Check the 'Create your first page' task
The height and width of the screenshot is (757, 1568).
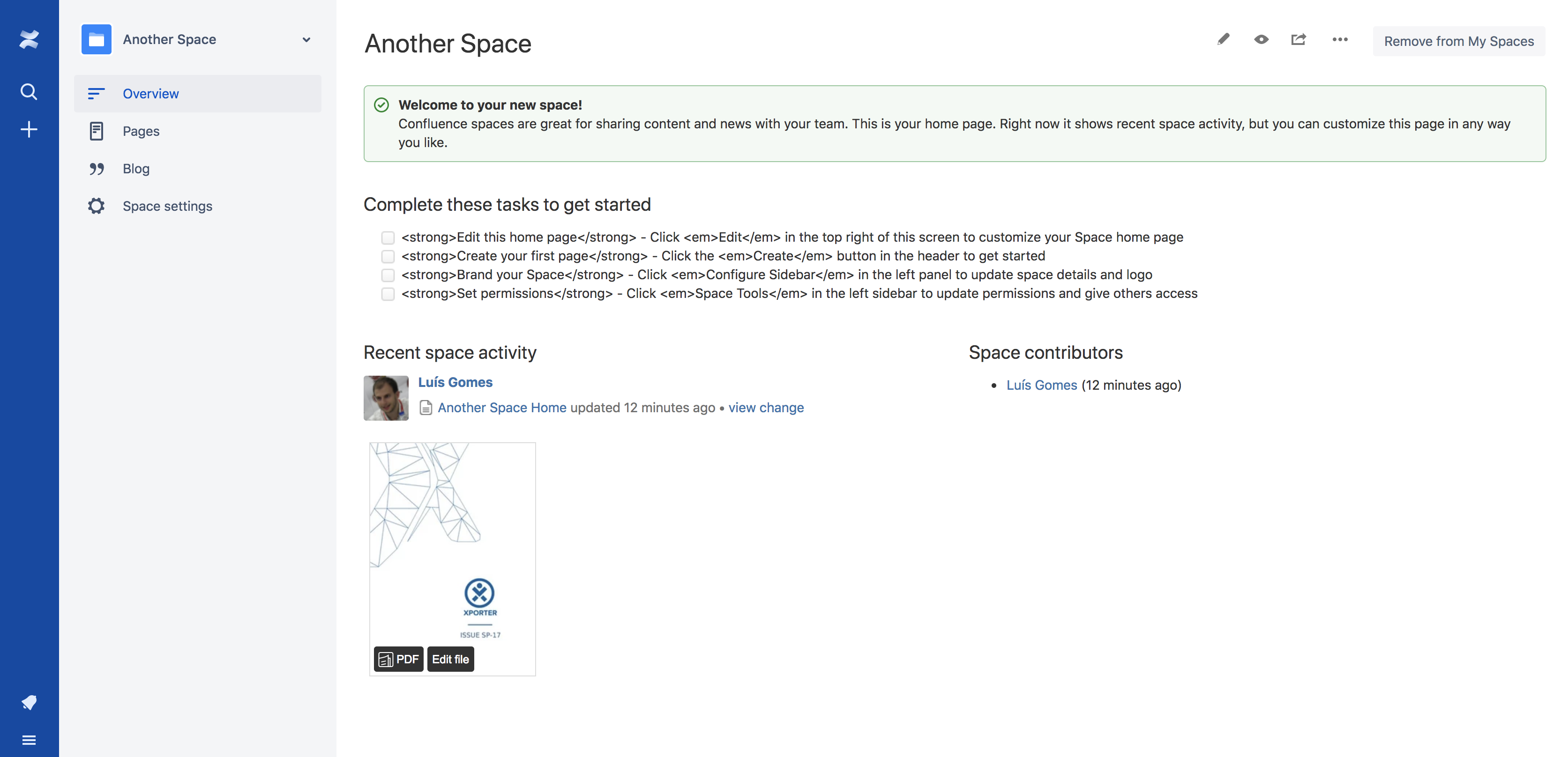click(x=388, y=256)
